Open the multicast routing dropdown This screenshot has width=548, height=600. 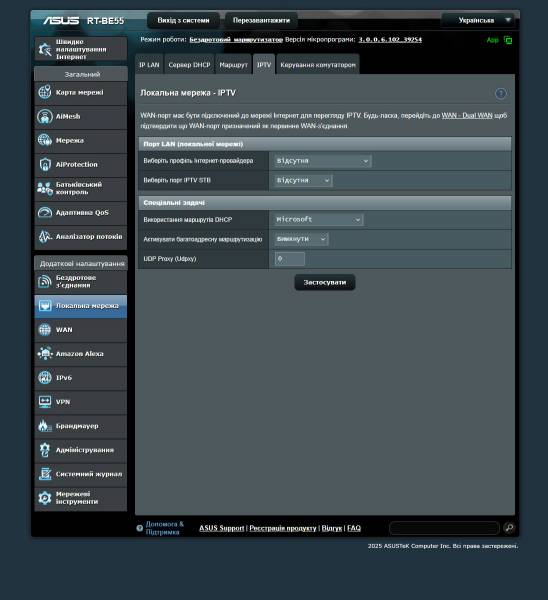(x=301, y=239)
